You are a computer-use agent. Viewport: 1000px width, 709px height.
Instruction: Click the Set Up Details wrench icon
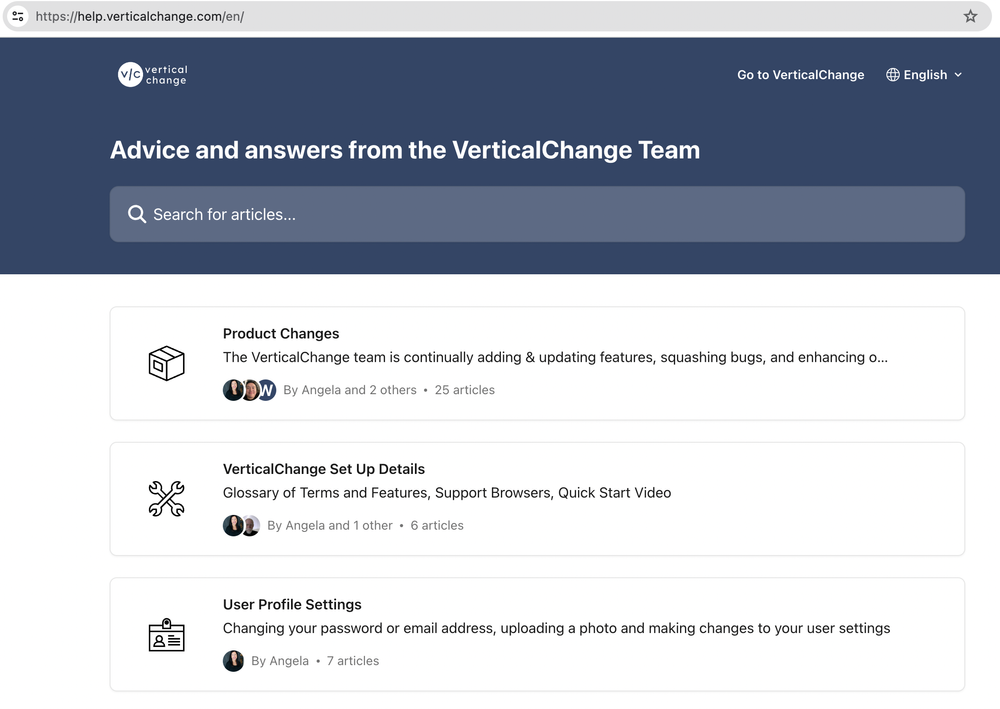[x=166, y=499]
